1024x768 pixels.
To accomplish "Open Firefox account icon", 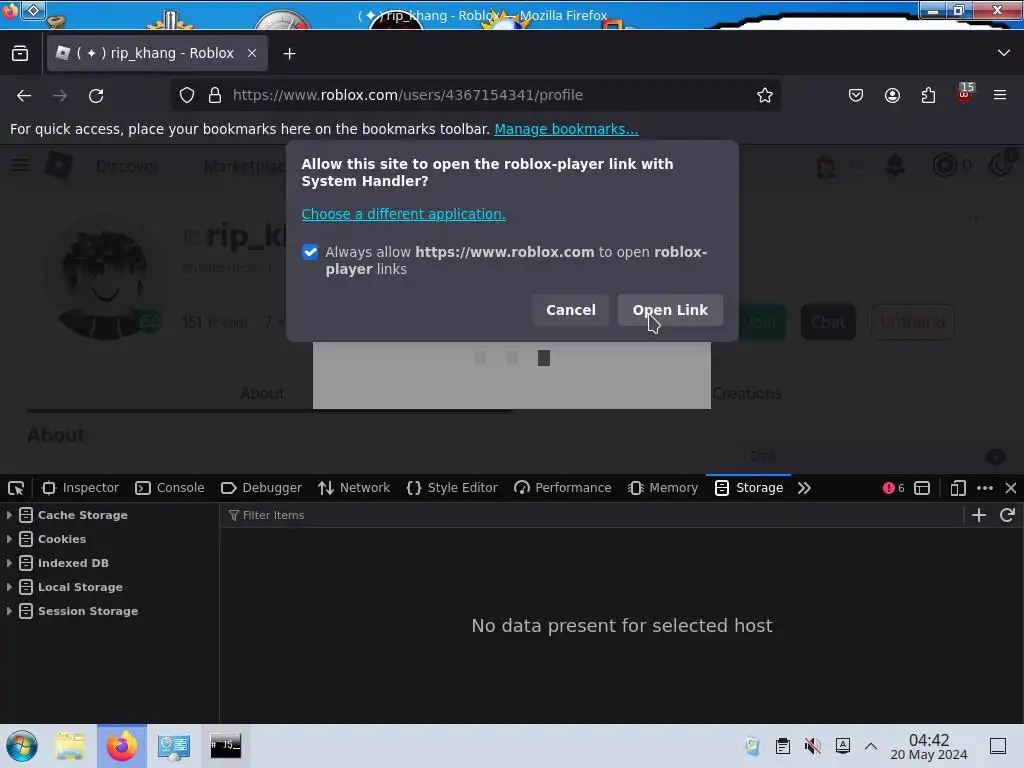I will pos(892,95).
